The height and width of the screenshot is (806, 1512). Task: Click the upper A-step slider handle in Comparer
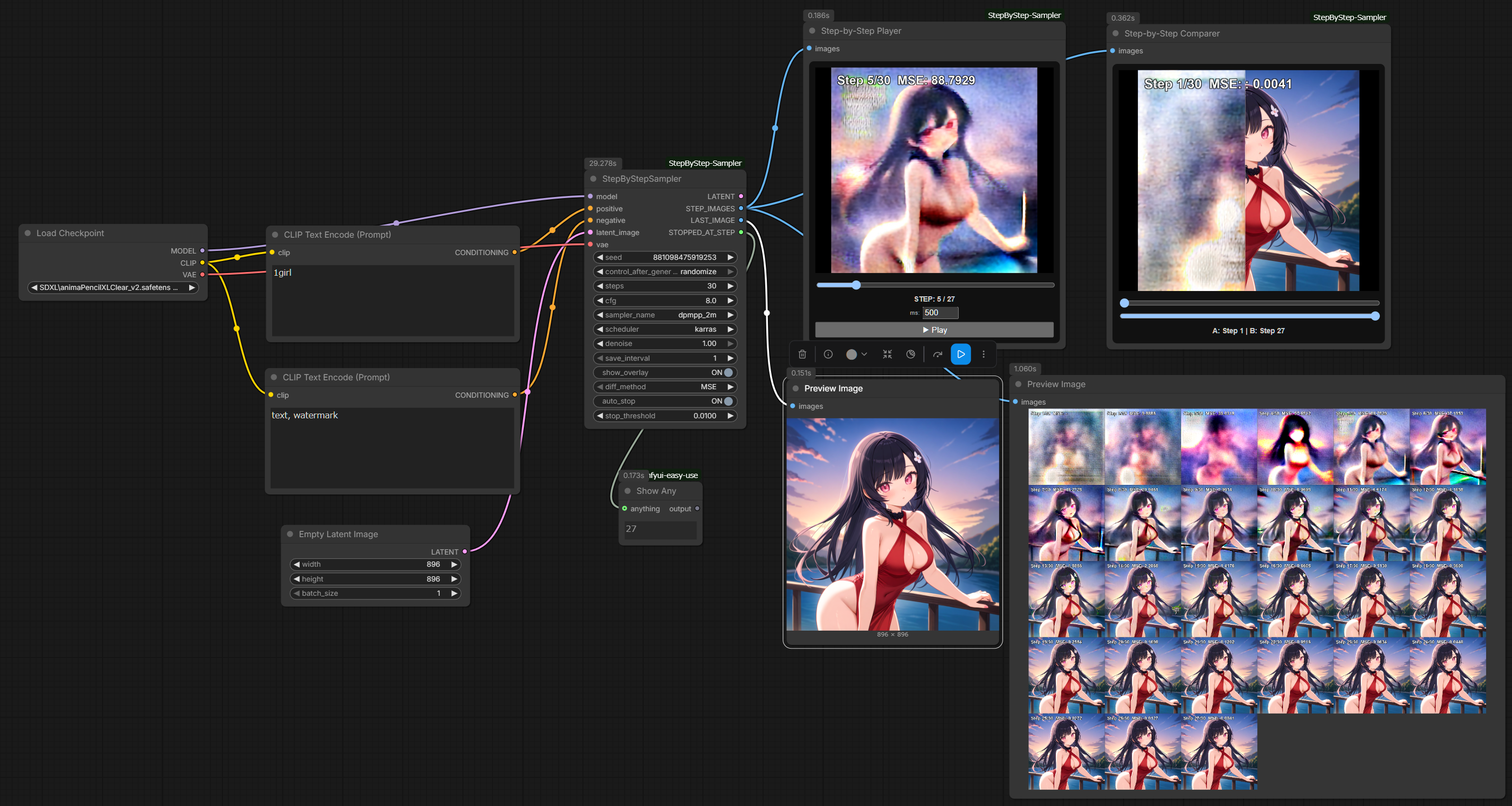[x=1124, y=303]
